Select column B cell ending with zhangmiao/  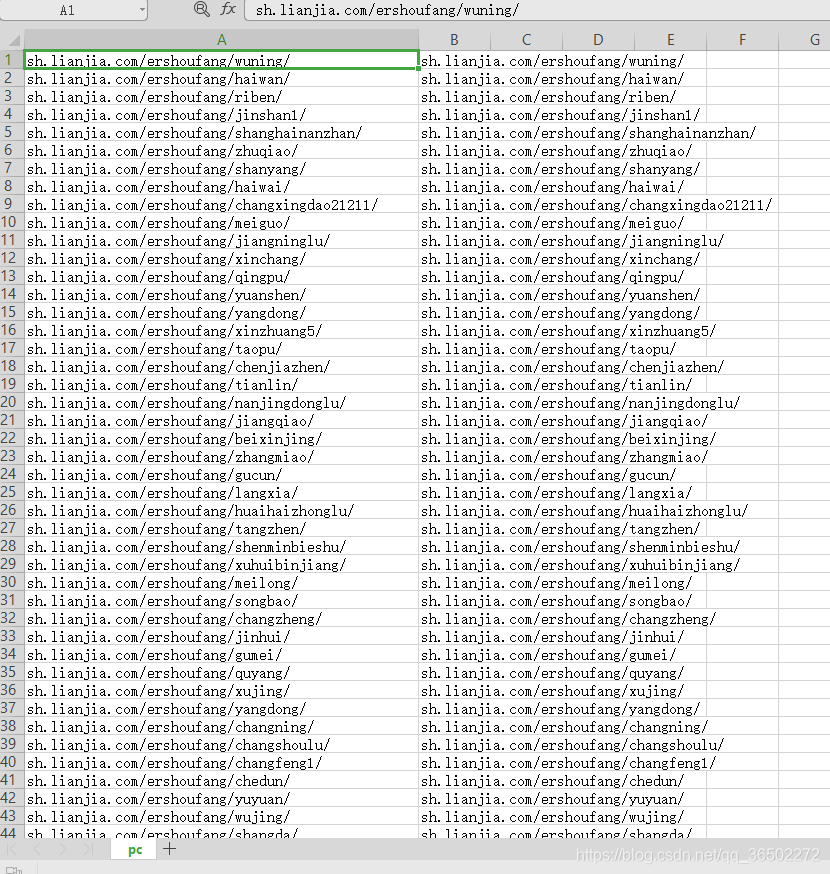click(x=454, y=456)
